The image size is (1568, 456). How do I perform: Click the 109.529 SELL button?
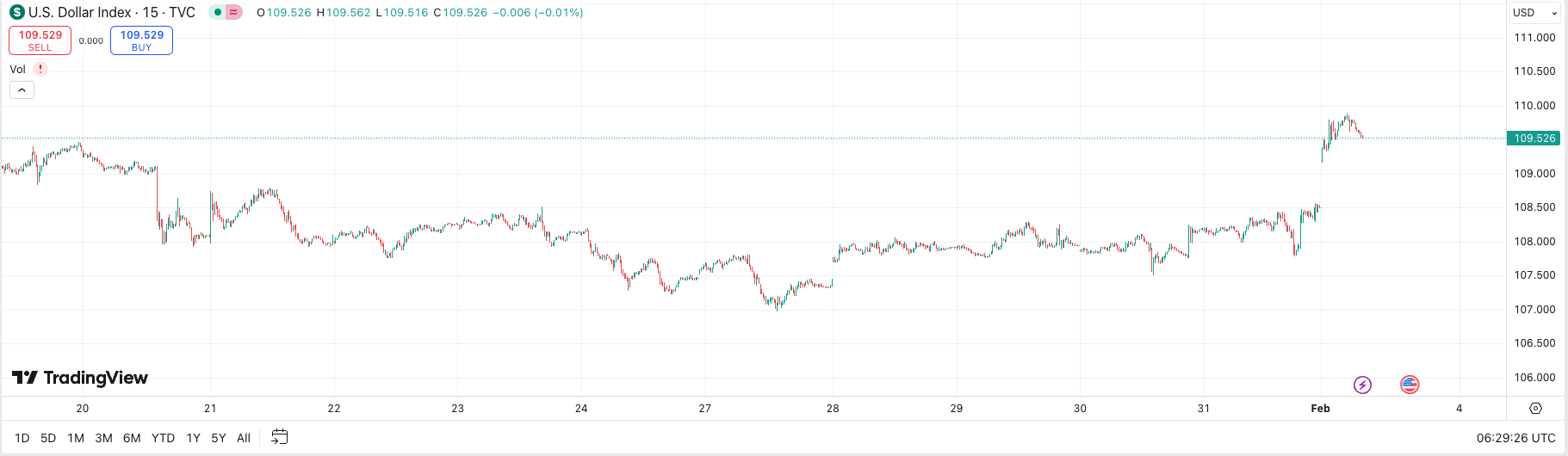[40, 40]
